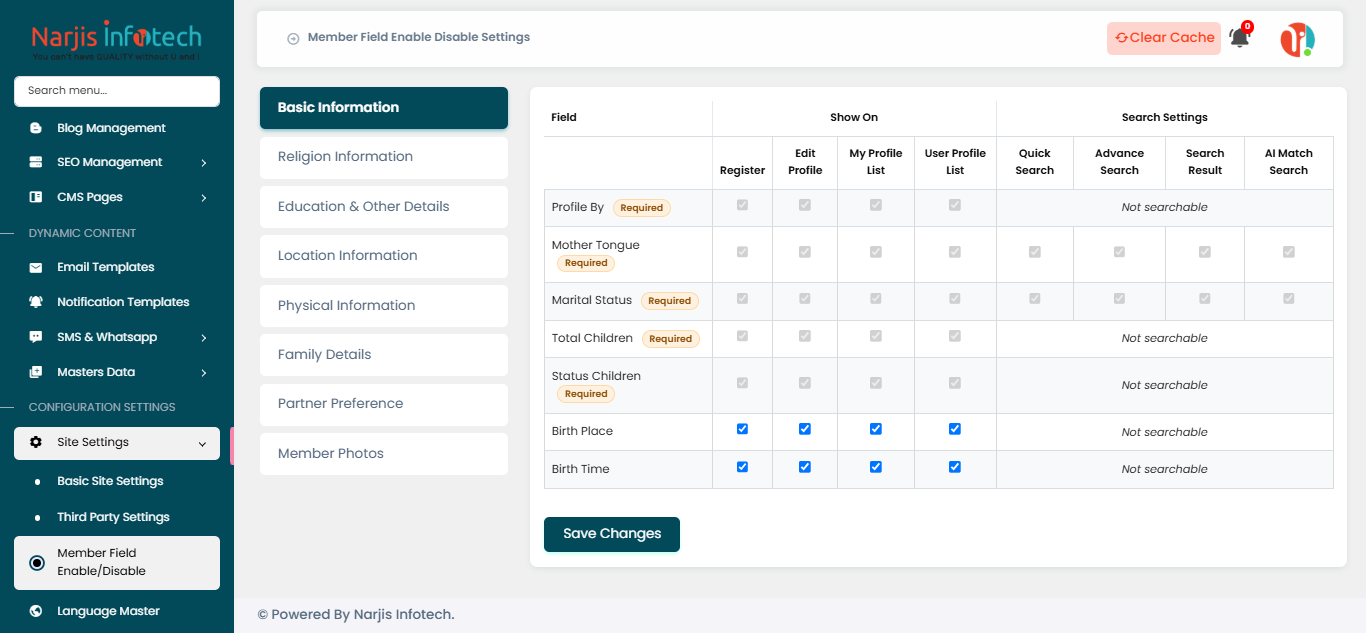Image resolution: width=1366 pixels, height=633 pixels.
Task: Click the Blog Management sidebar icon
Action: point(36,128)
